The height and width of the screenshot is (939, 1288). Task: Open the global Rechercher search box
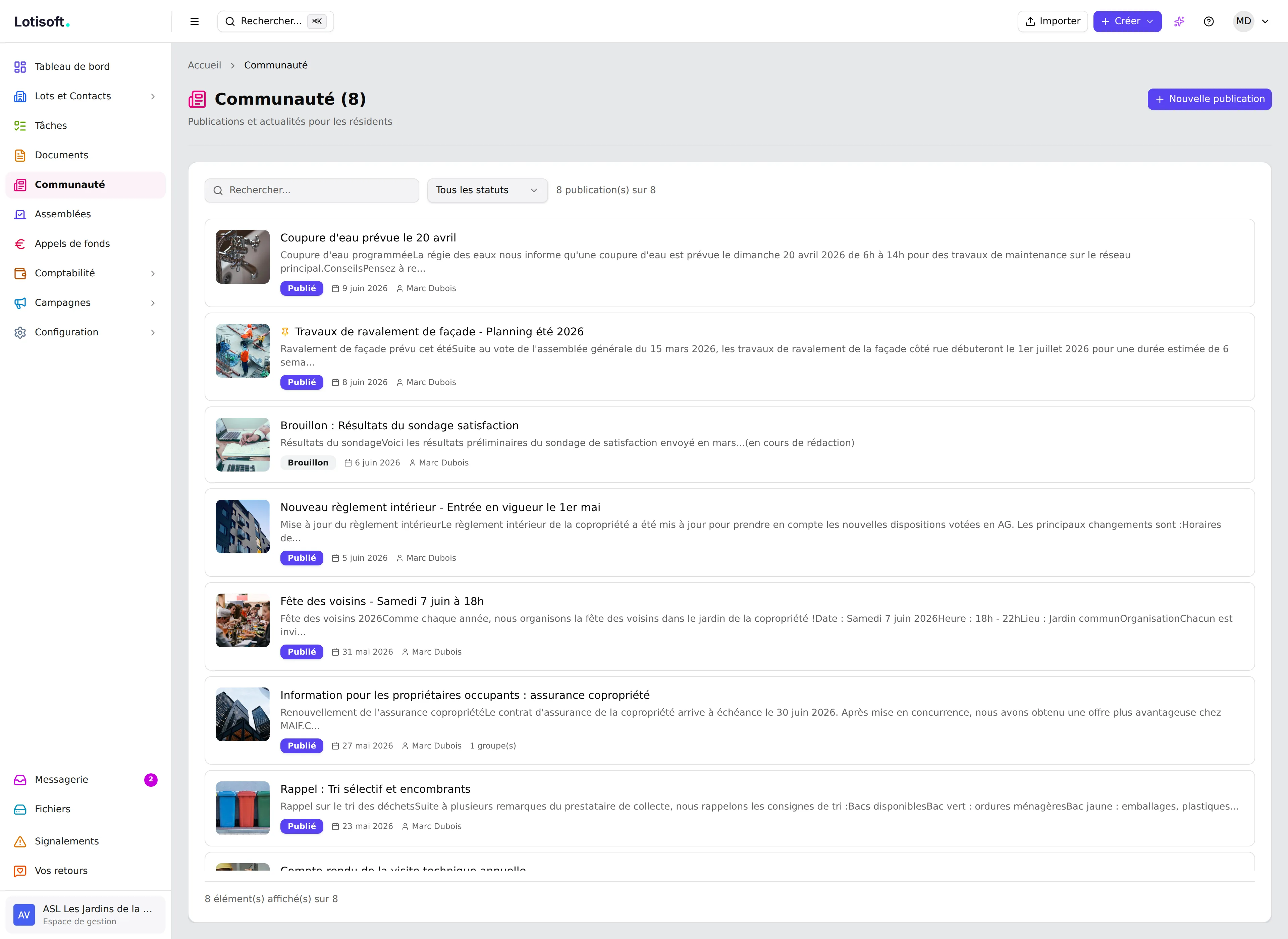click(276, 21)
